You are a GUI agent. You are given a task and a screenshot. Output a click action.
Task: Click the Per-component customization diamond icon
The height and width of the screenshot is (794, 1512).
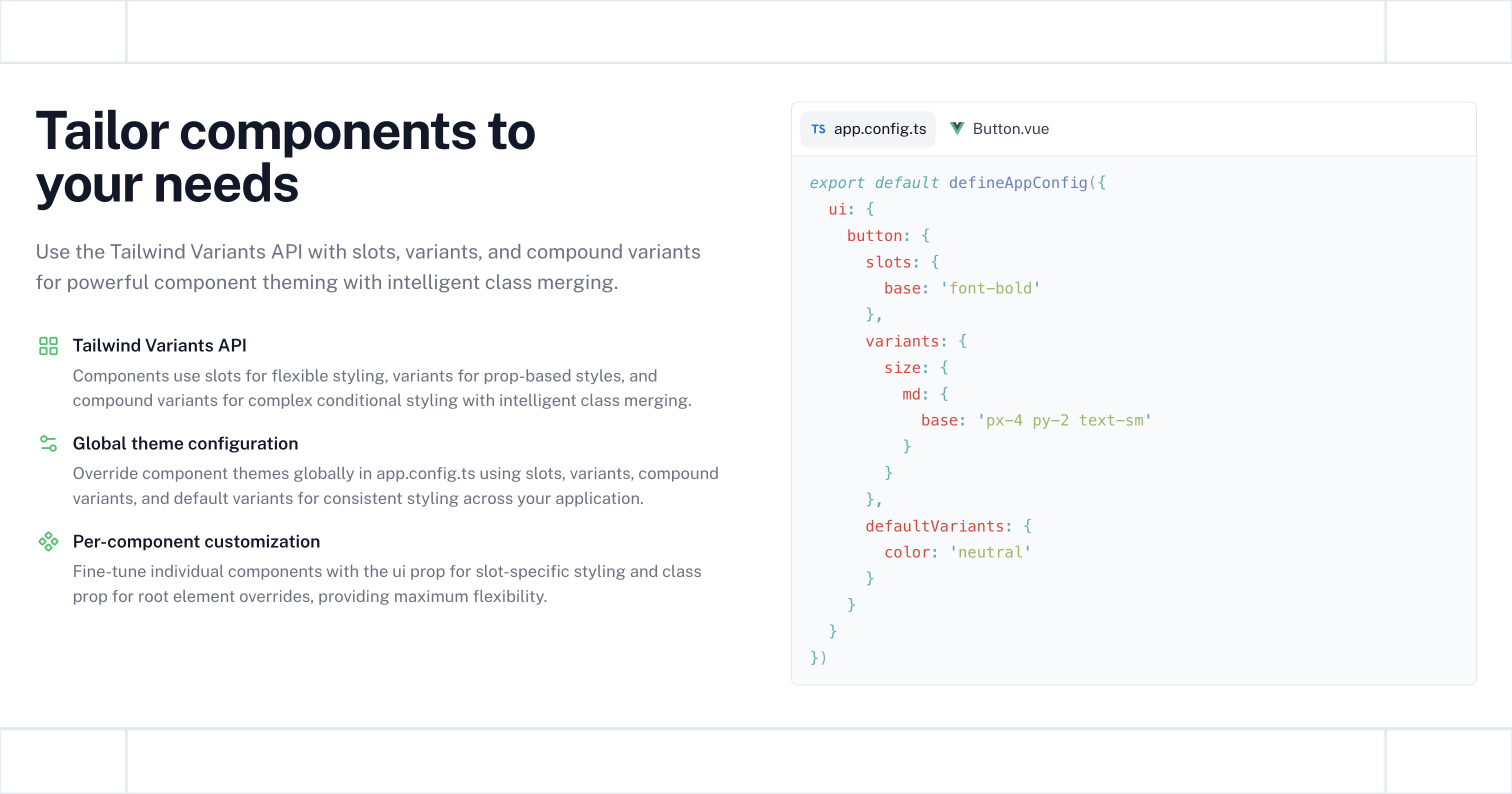pos(48,542)
